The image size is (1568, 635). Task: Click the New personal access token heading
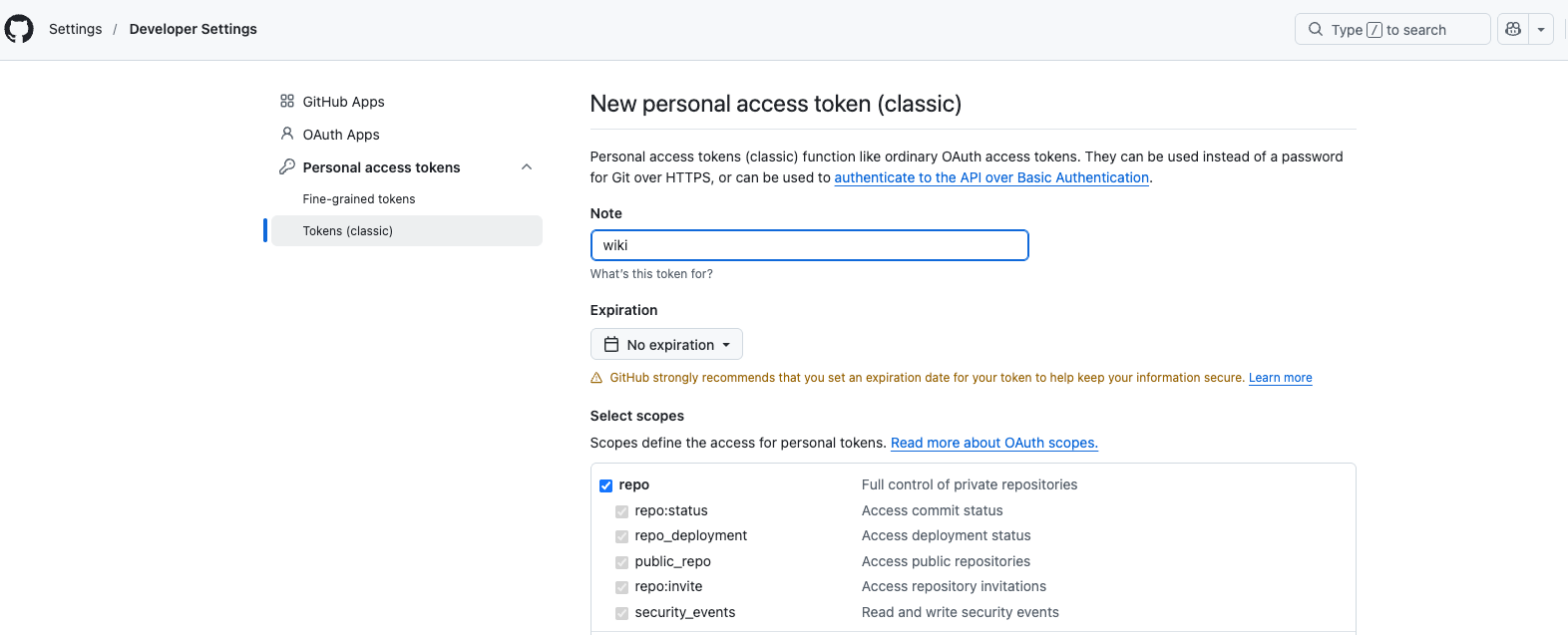(776, 104)
